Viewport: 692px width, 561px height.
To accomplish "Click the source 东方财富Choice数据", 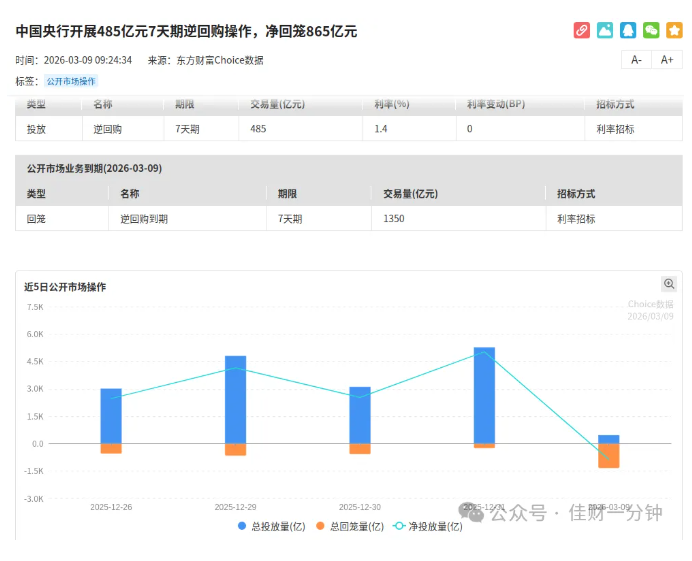I will click(220, 60).
